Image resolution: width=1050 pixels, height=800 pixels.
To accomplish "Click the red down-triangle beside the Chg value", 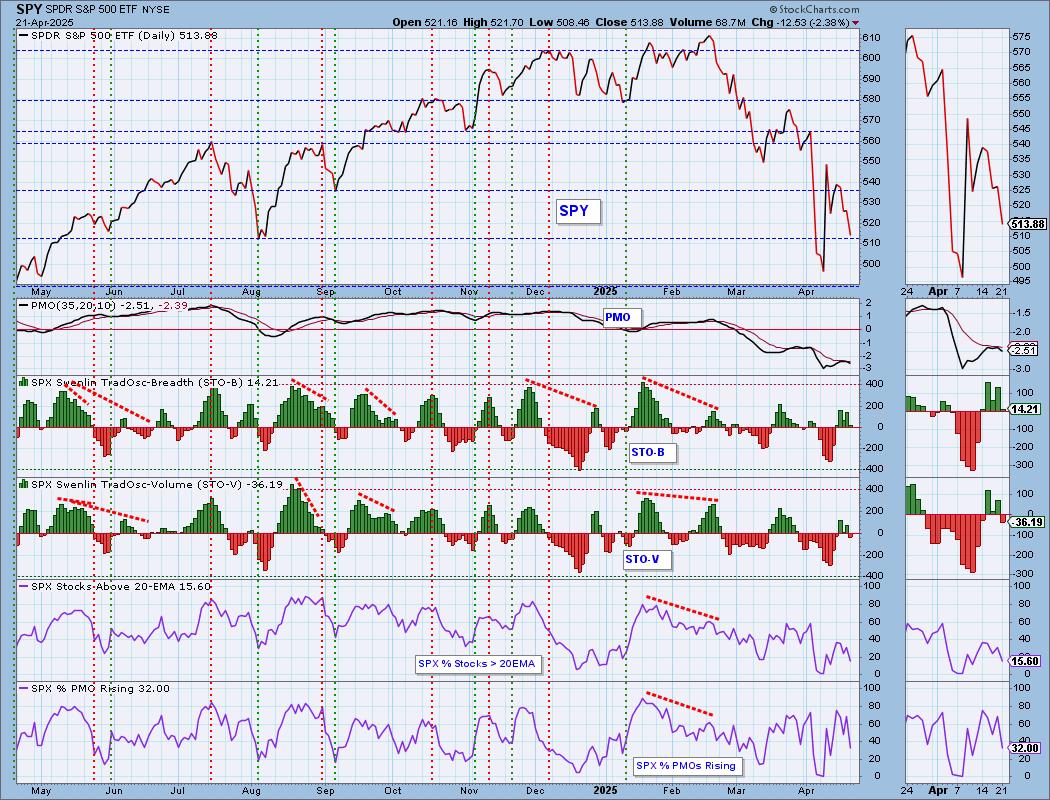I will (x=855, y=23).
